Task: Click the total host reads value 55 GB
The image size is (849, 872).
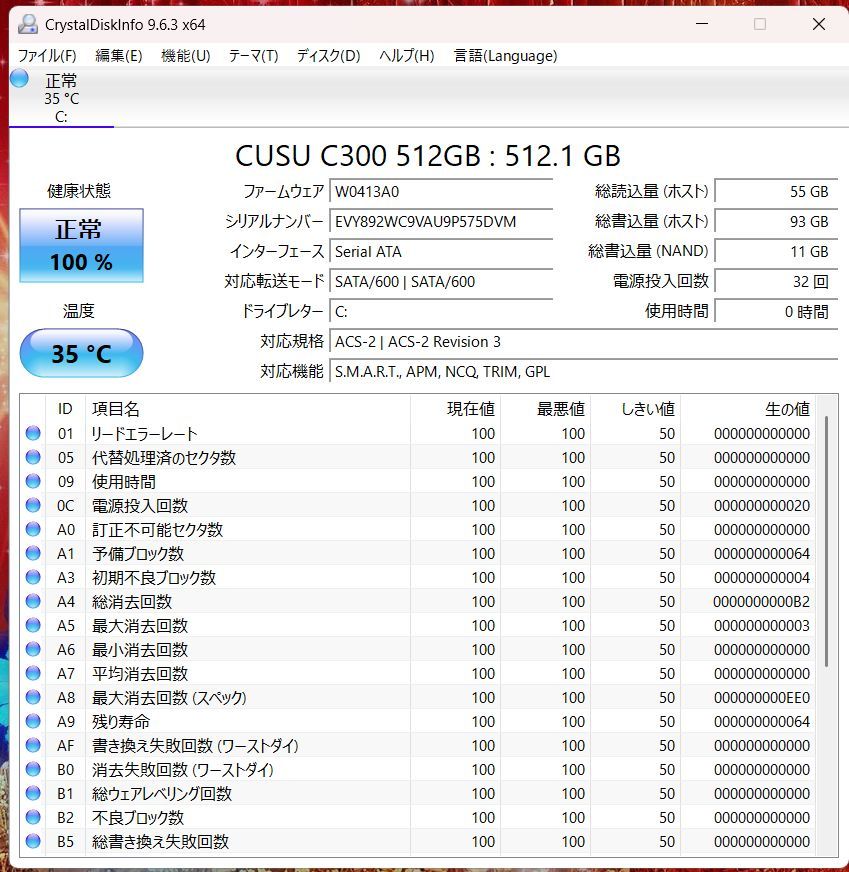Action: pos(776,192)
